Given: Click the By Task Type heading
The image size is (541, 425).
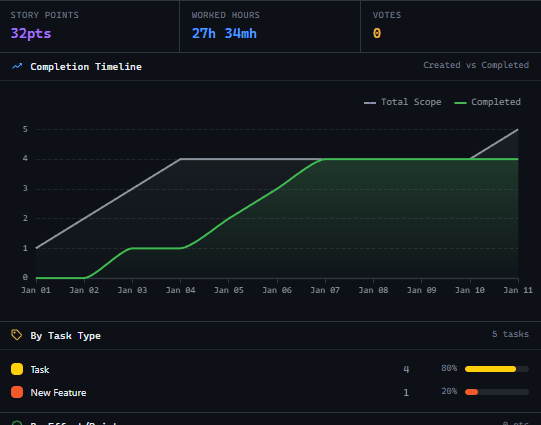Looking at the screenshot, I should (x=66, y=336).
